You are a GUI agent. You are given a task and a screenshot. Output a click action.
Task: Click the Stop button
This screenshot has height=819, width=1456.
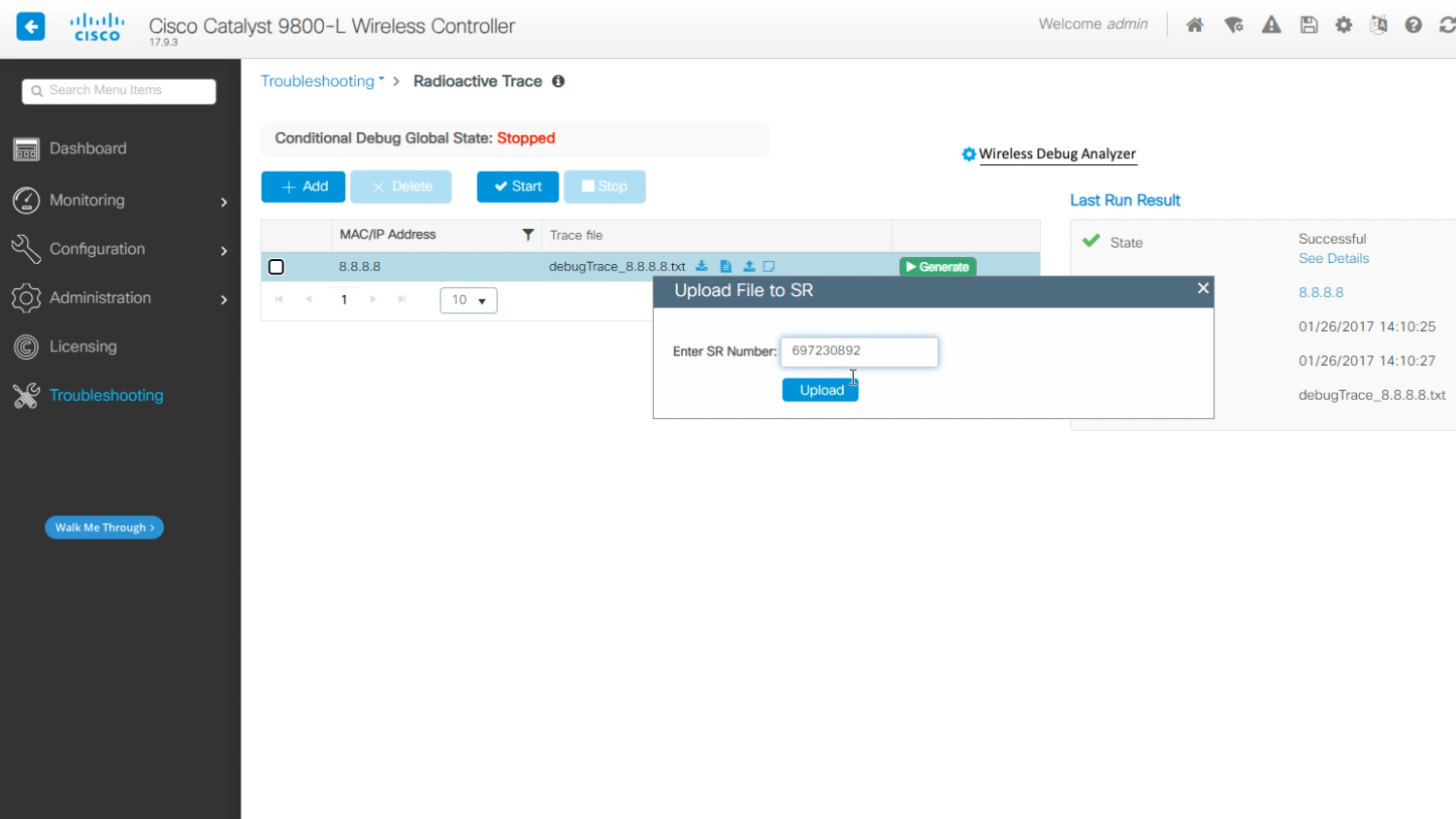(x=604, y=186)
